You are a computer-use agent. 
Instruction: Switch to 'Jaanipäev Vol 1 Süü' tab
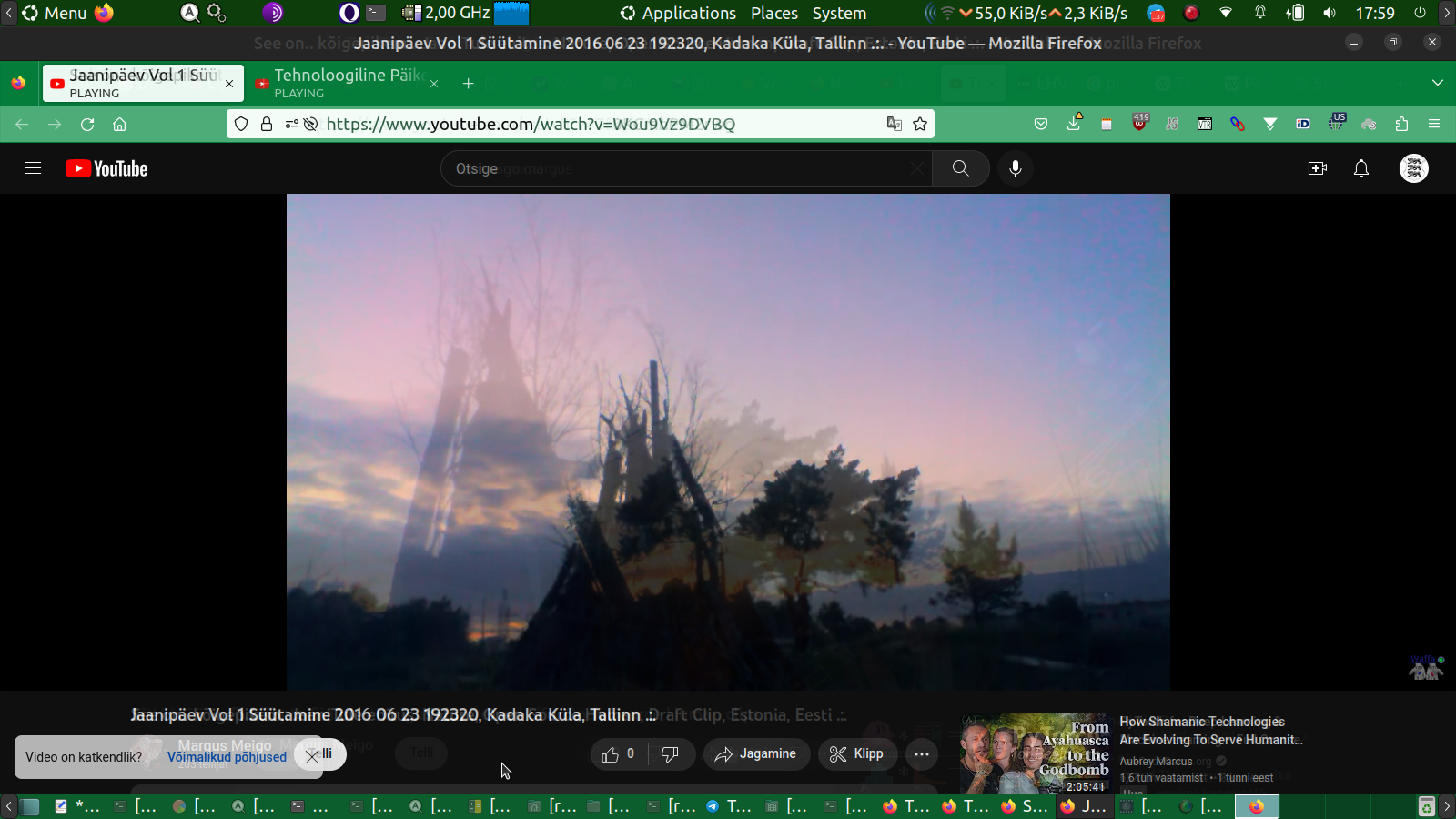[143, 83]
